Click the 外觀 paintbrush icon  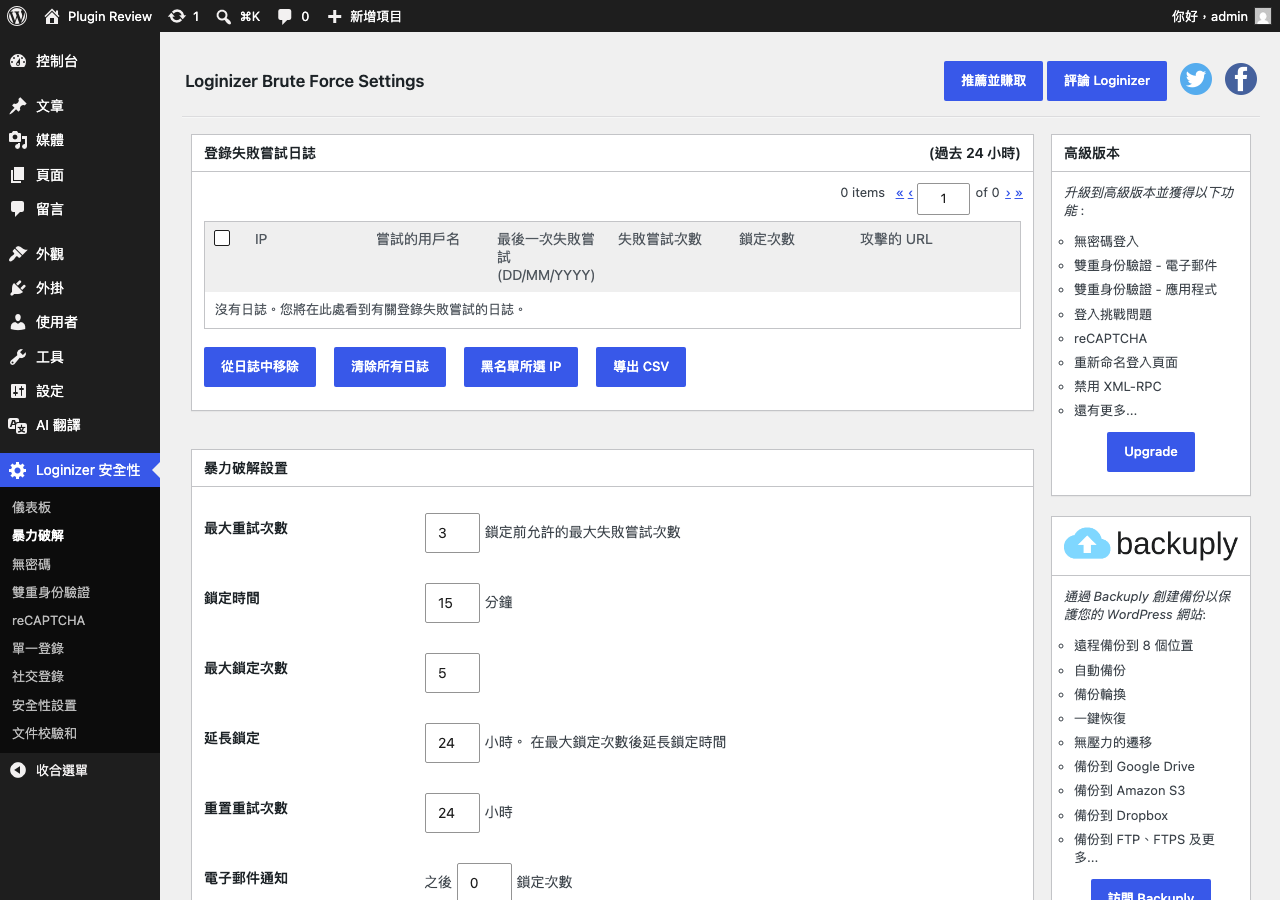pos(18,254)
